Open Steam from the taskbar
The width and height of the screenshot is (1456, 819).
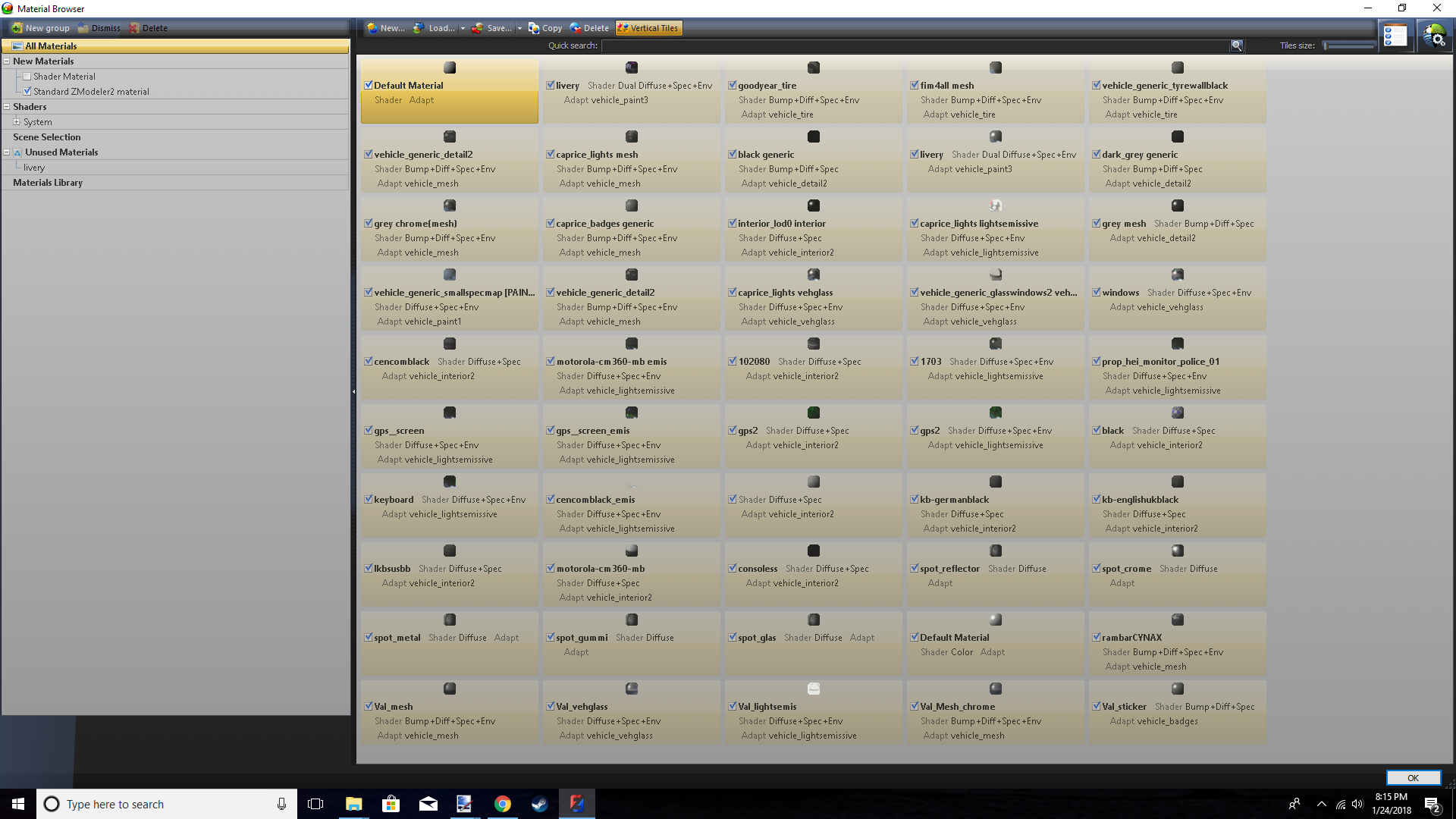point(539,804)
